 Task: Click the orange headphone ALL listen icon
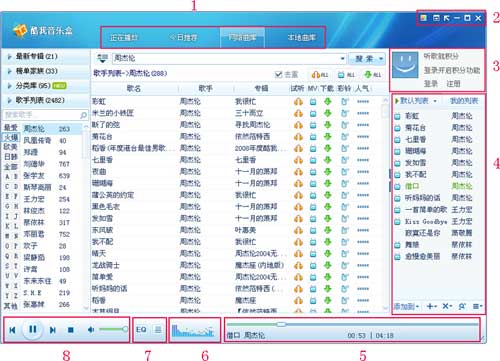coord(320,75)
